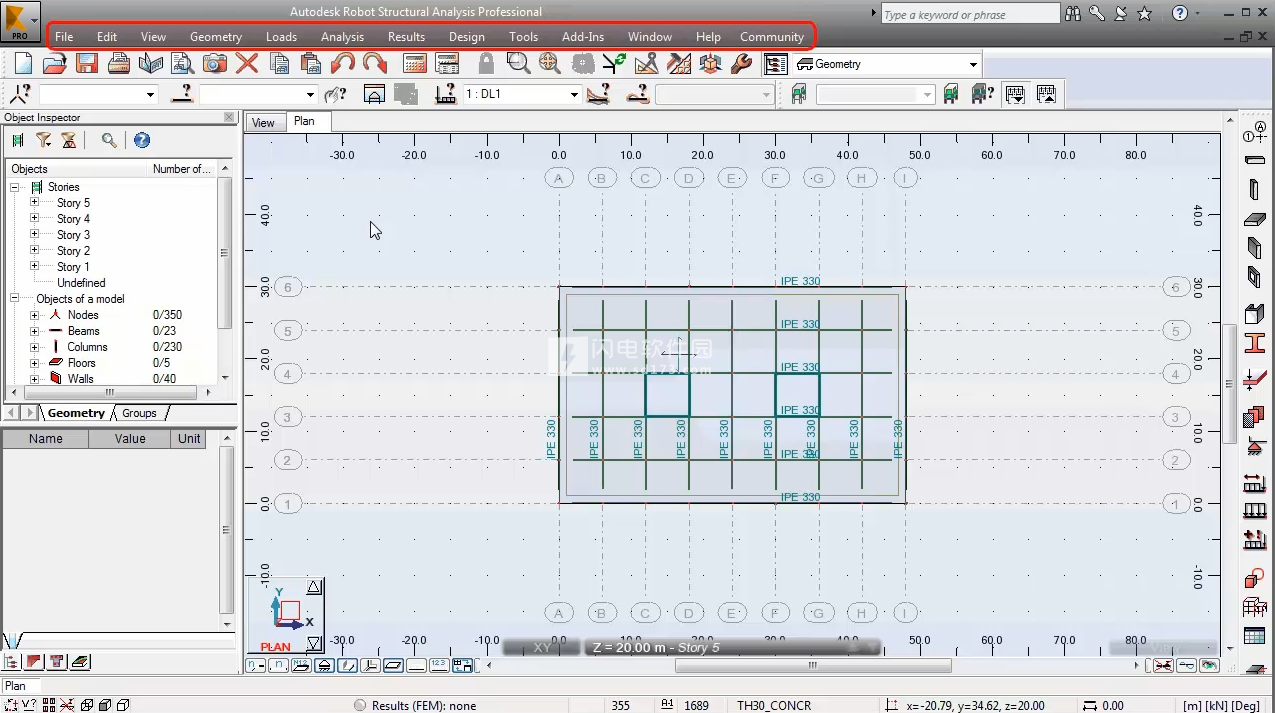Click the table icon at bottom of right toolbar
This screenshot has height=713, width=1275.
(1254, 635)
